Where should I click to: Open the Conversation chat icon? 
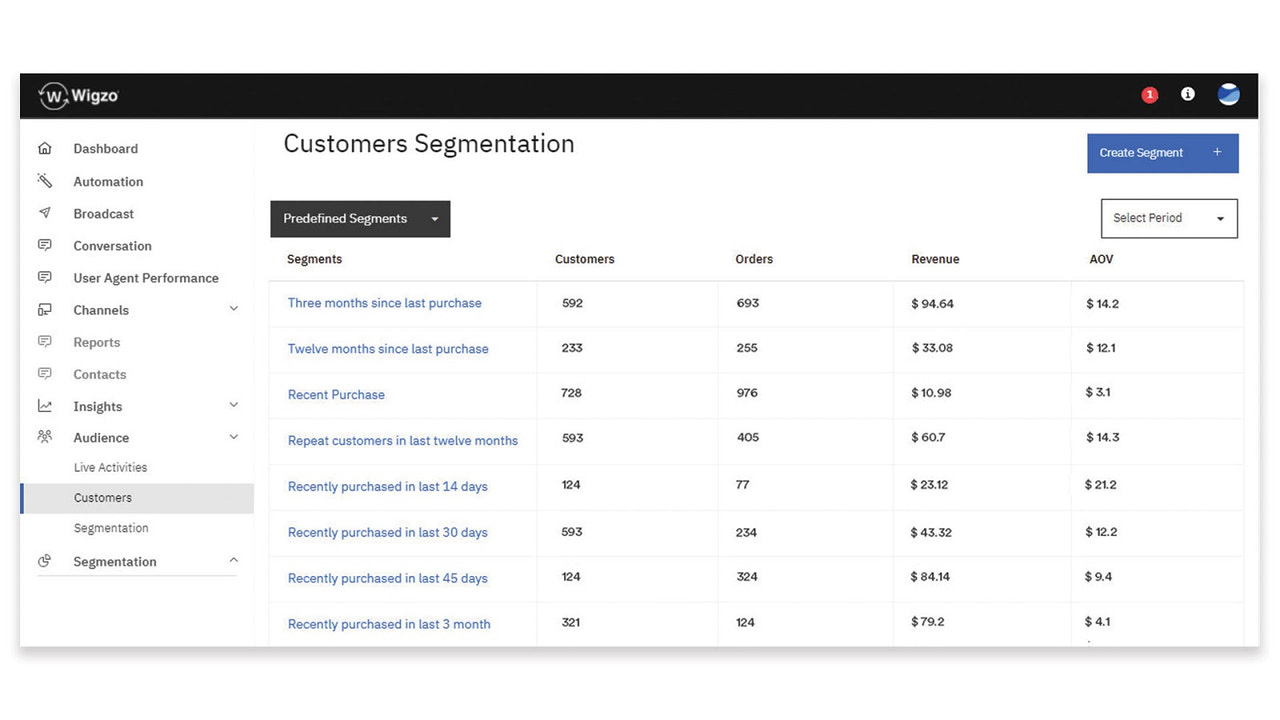point(44,245)
